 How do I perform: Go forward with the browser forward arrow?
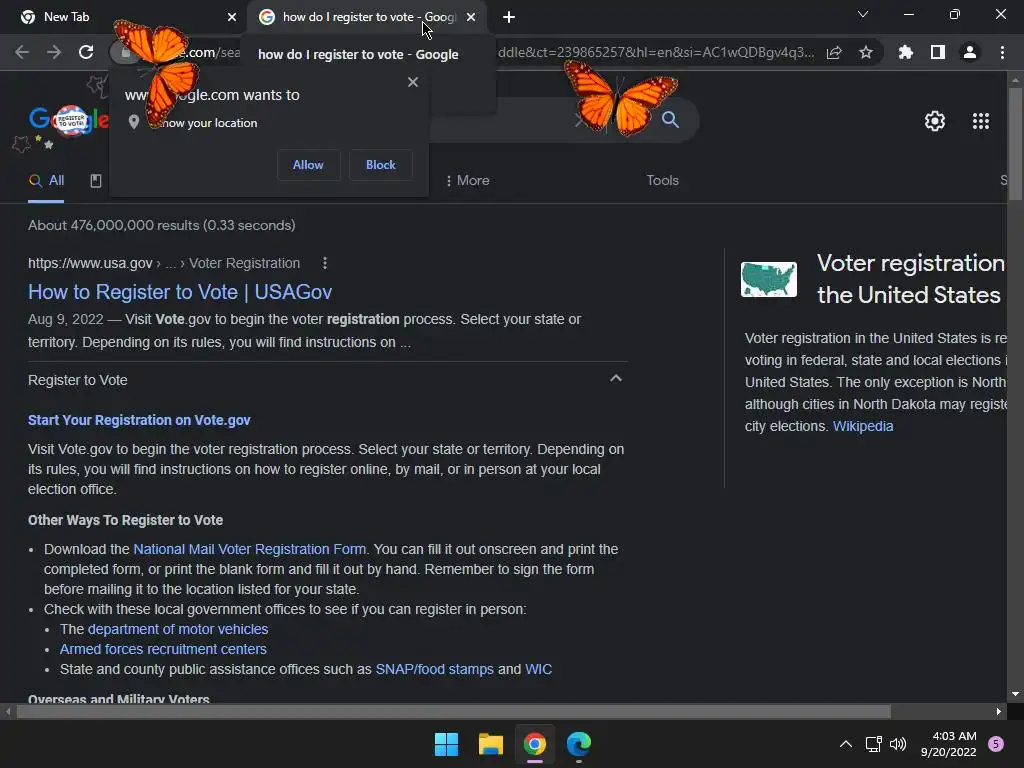click(54, 52)
